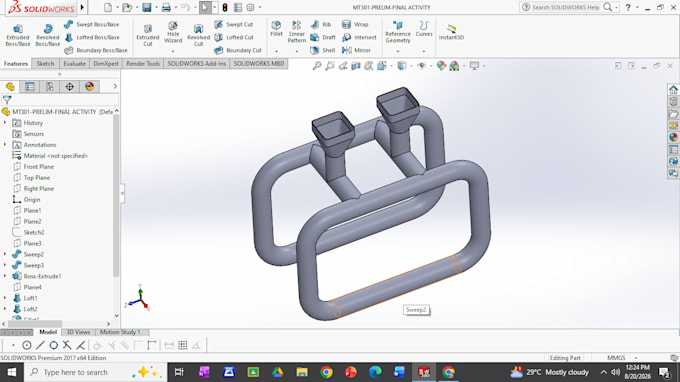
Task: Select the Wrap feature
Action: (x=355, y=25)
